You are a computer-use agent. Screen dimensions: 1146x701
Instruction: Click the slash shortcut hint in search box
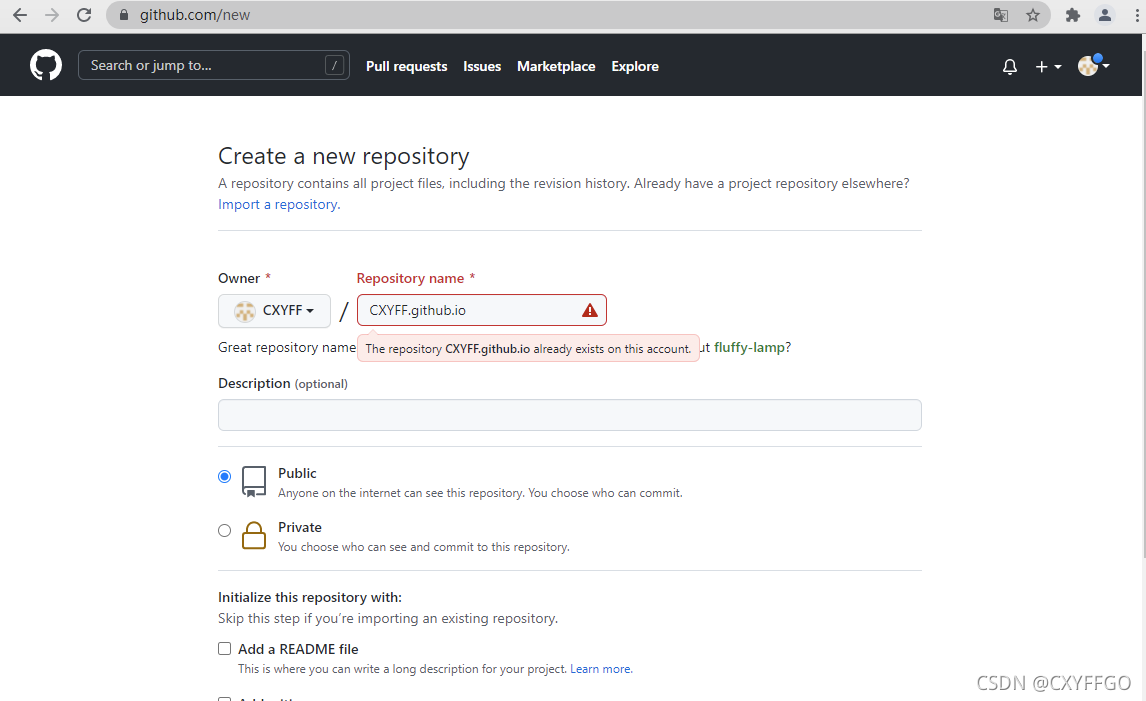(334, 65)
